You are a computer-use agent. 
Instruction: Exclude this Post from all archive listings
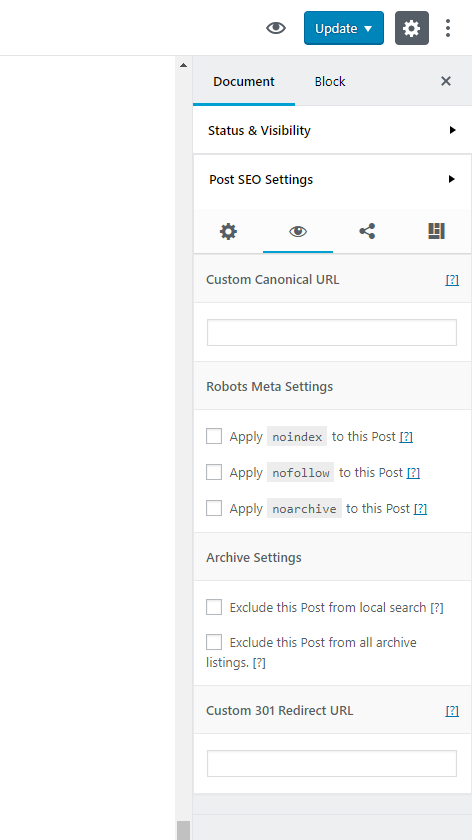pyautogui.click(x=214, y=642)
